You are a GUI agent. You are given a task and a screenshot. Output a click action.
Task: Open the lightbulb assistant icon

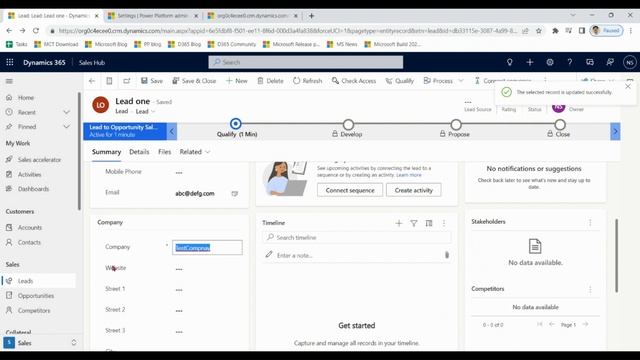509,62
